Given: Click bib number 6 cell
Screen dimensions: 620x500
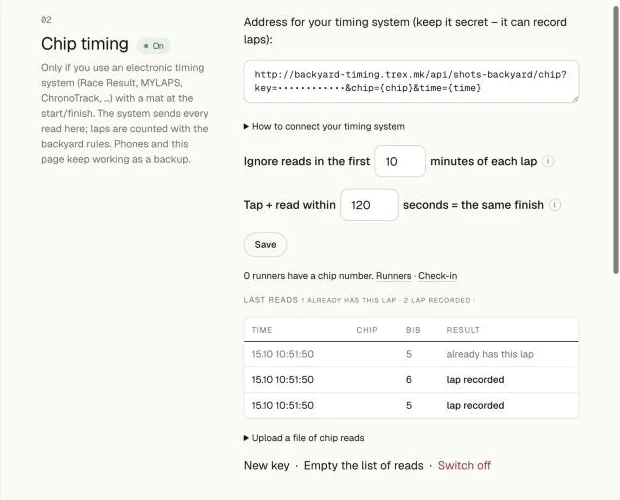Looking at the screenshot, I should point(409,380).
